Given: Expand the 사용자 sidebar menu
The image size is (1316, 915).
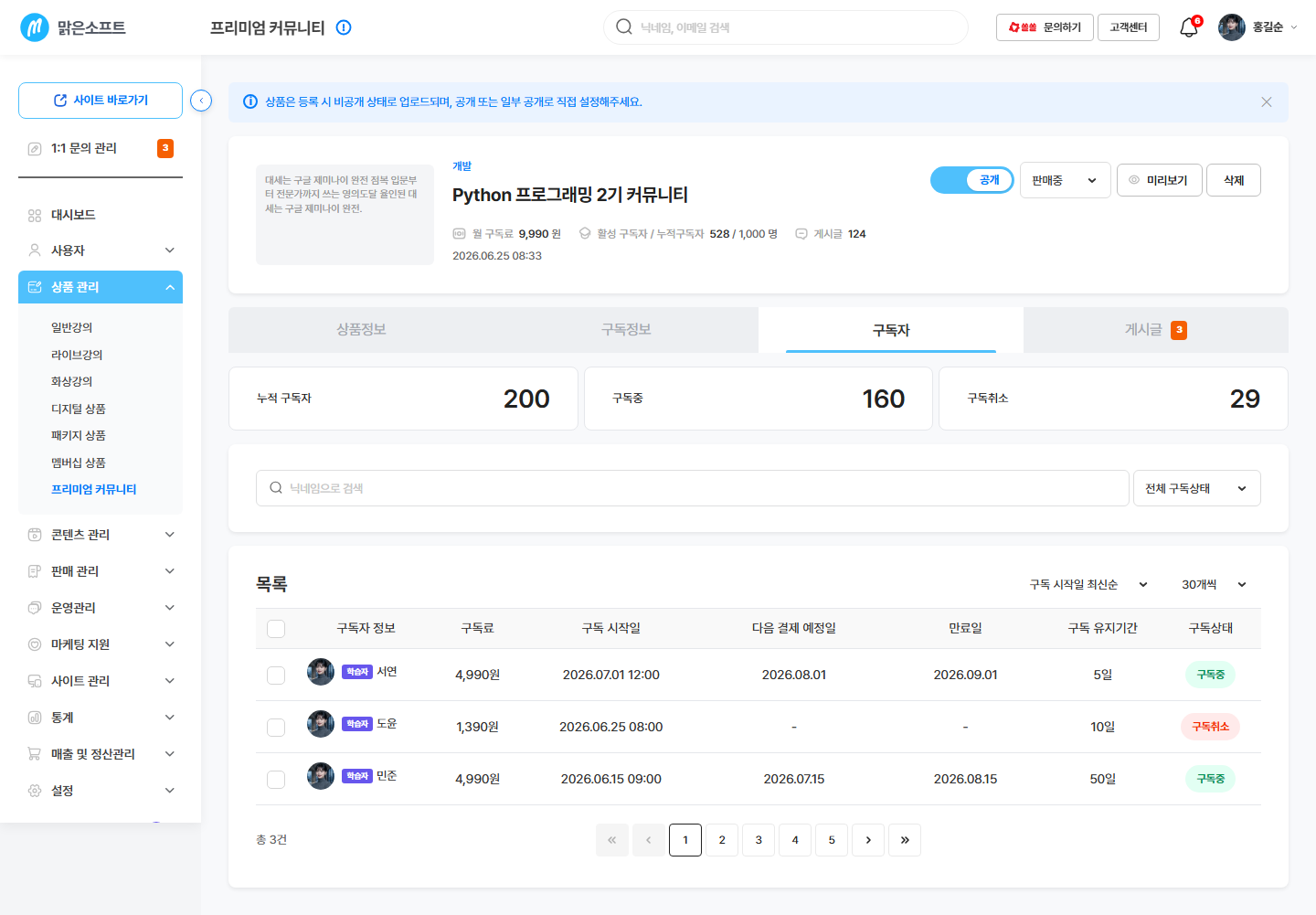Looking at the screenshot, I should point(170,250).
